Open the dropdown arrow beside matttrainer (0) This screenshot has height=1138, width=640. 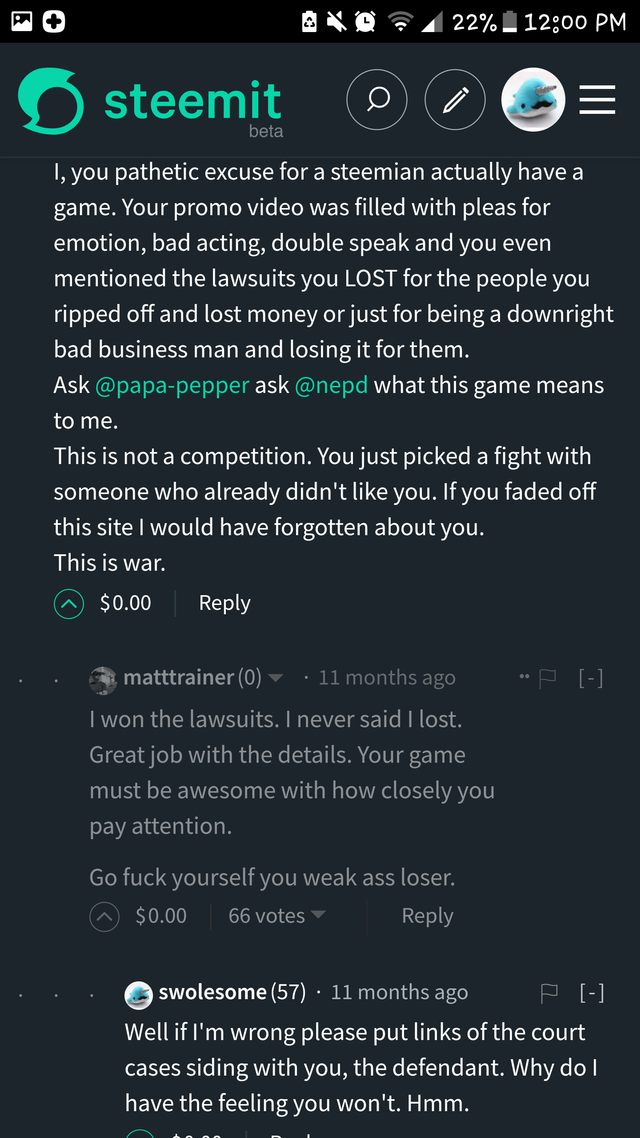(276, 678)
